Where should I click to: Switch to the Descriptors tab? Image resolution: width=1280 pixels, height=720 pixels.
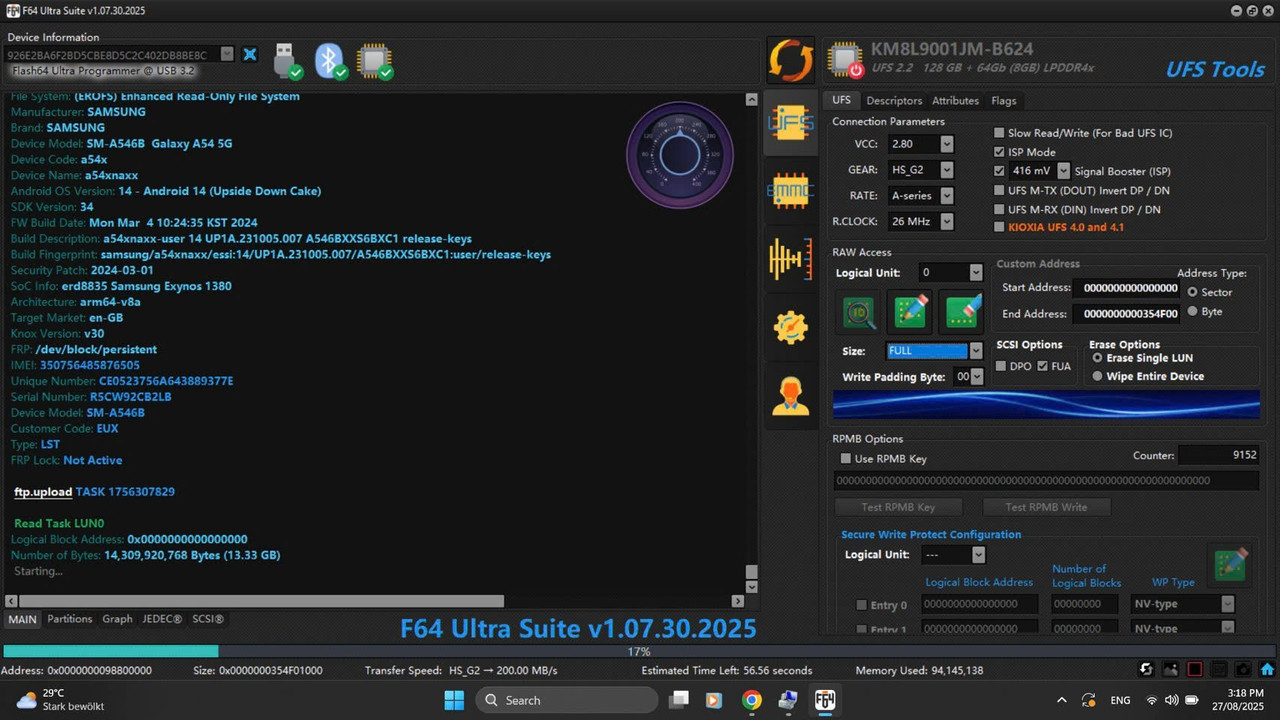[x=894, y=100]
